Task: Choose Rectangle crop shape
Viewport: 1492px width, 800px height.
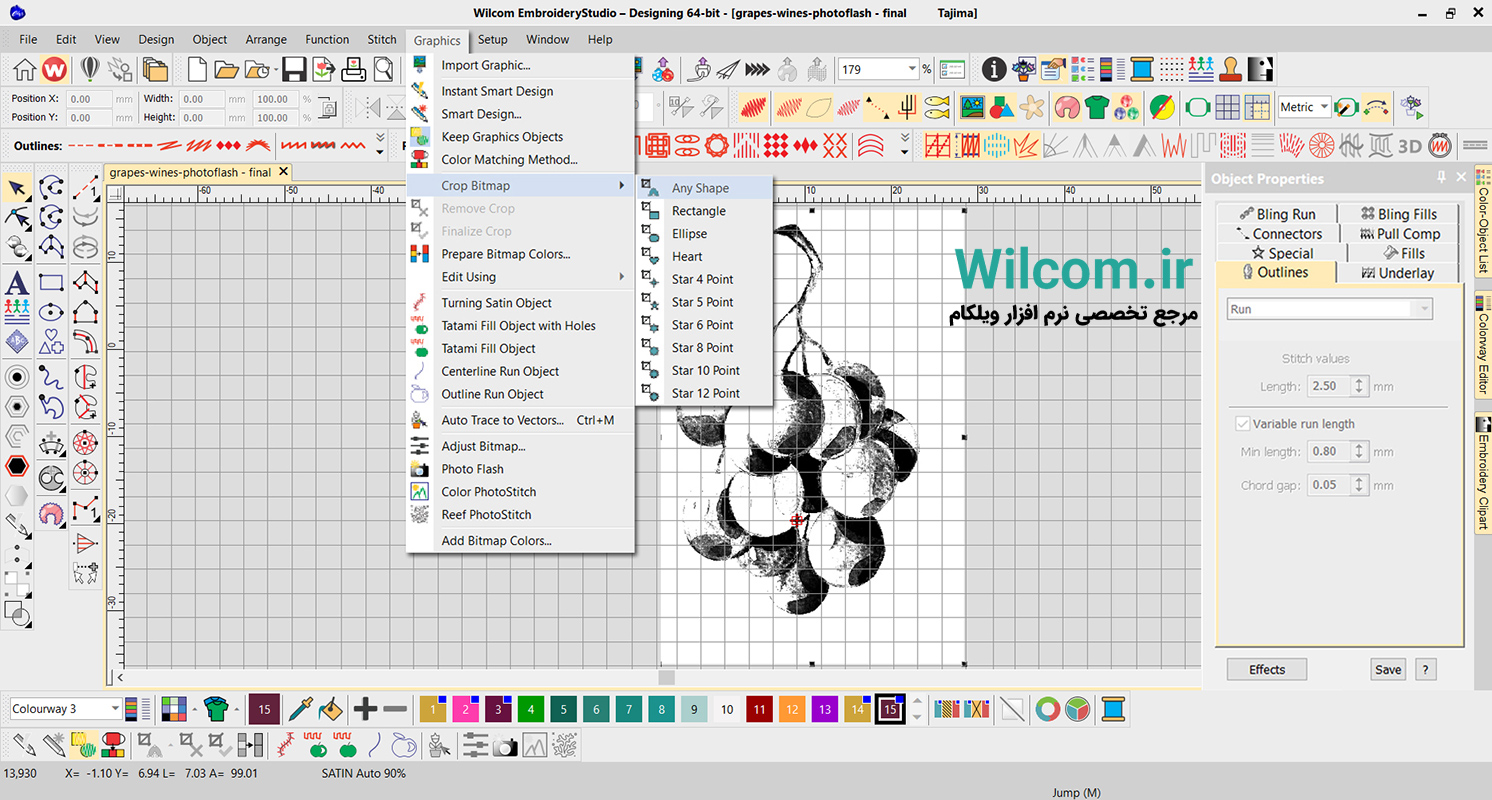Action: [x=705, y=211]
